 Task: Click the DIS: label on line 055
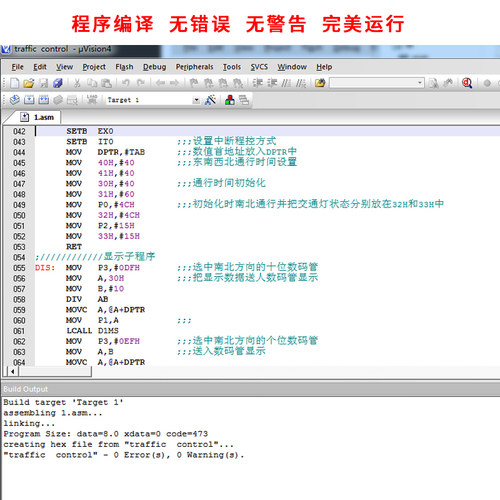(45, 268)
